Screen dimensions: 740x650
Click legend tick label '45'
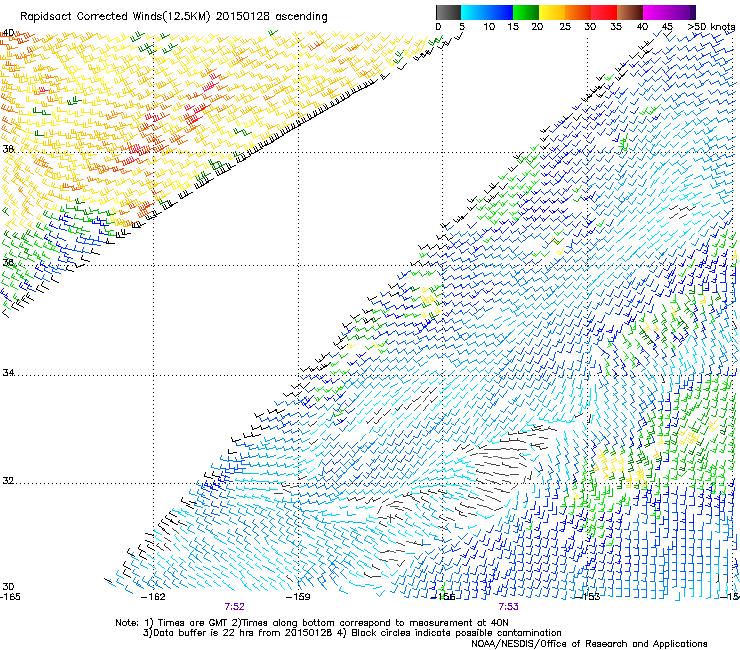coord(667,27)
